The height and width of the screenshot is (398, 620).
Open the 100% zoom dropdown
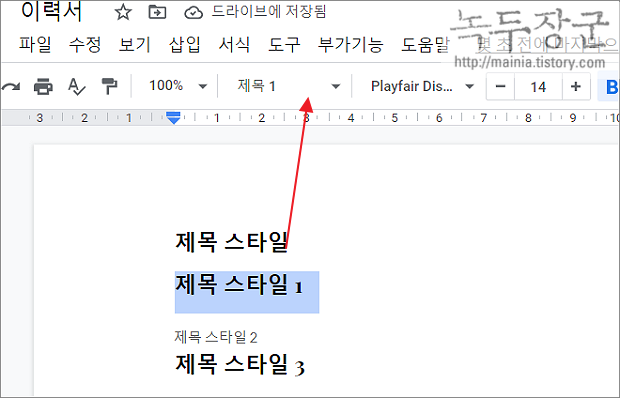click(x=178, y=86)
